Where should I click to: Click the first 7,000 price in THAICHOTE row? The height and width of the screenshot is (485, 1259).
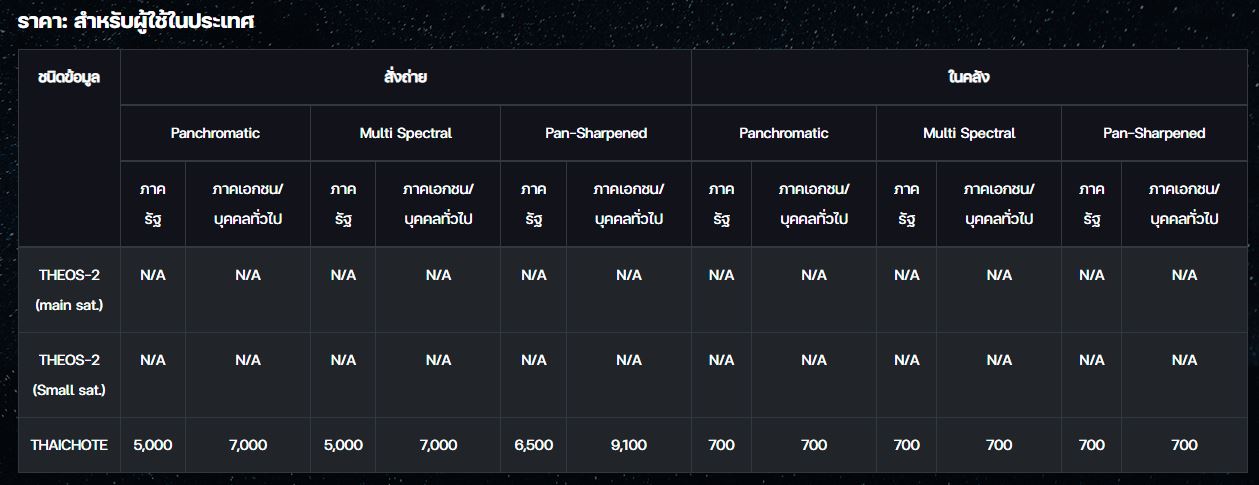pos(248,445)
